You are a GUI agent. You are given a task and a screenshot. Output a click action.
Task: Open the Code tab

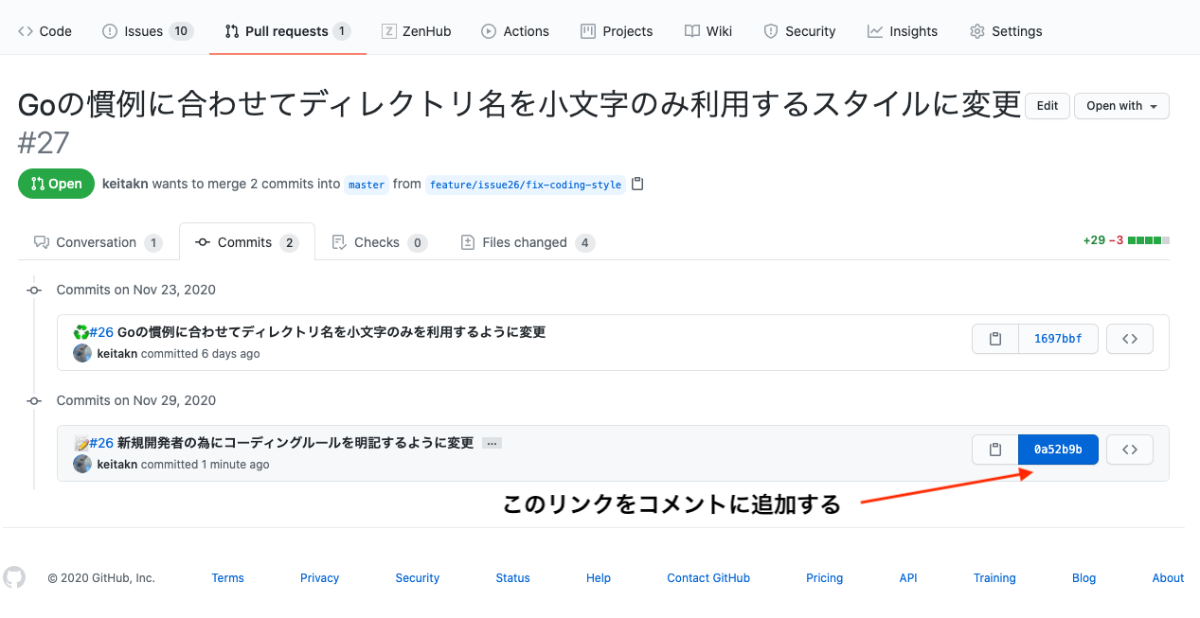45,31
